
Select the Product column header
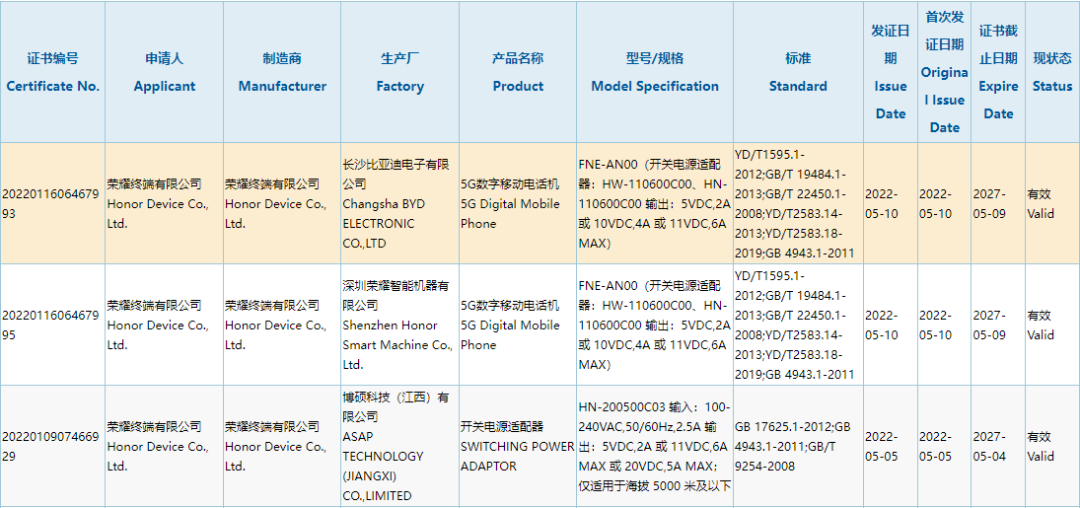518,72
